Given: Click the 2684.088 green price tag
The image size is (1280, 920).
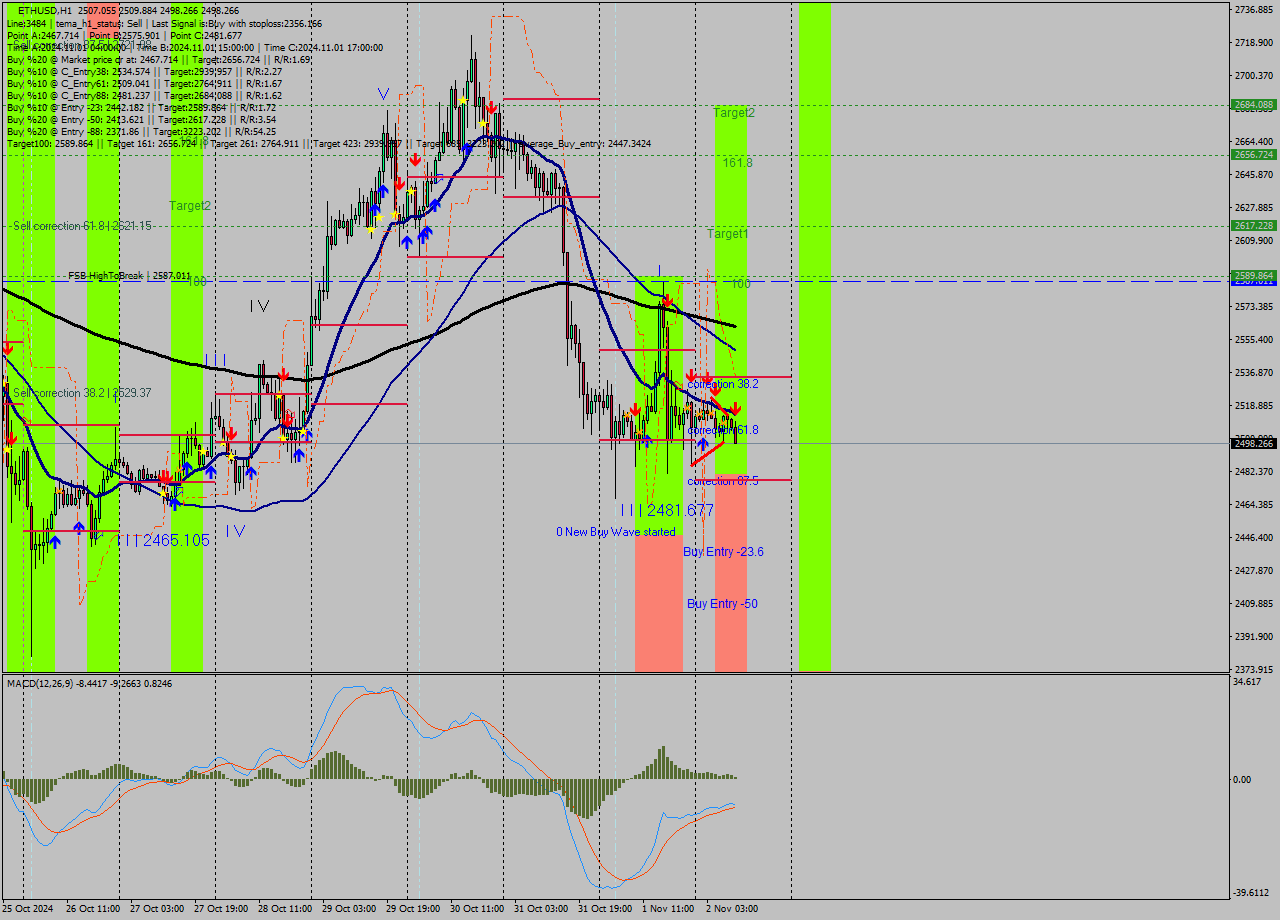Looking at the screenshot, I should [x=1254, y=104].
